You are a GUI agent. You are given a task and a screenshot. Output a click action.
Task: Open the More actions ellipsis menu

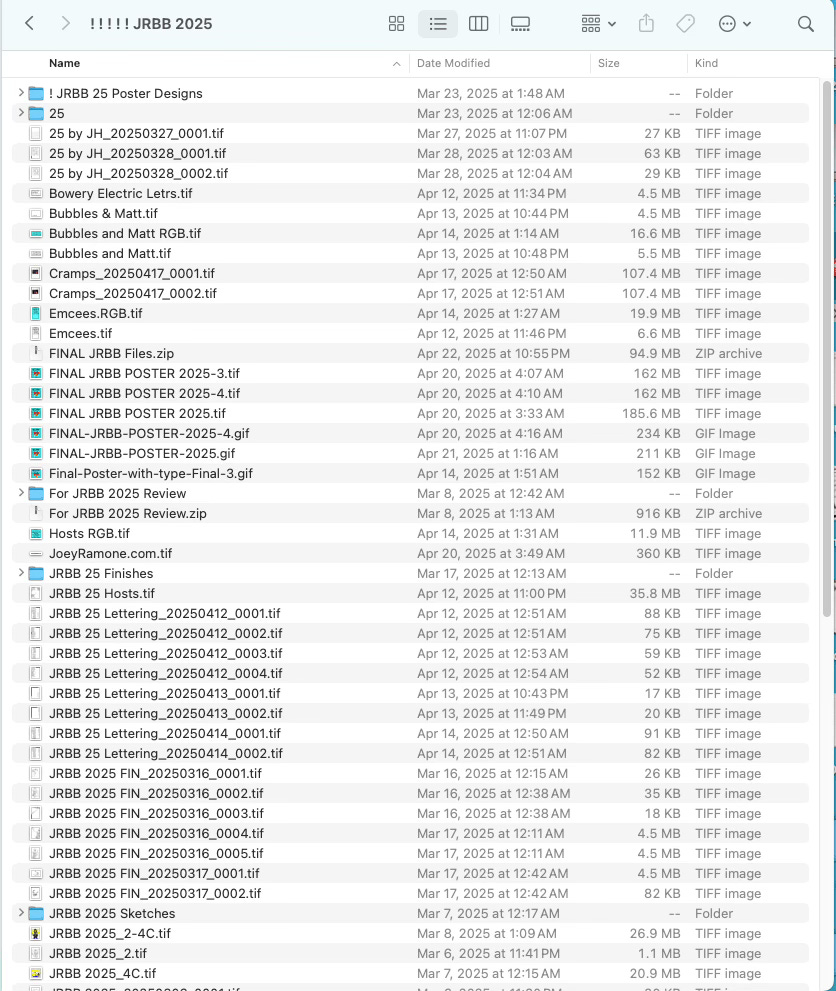(734, 24)
